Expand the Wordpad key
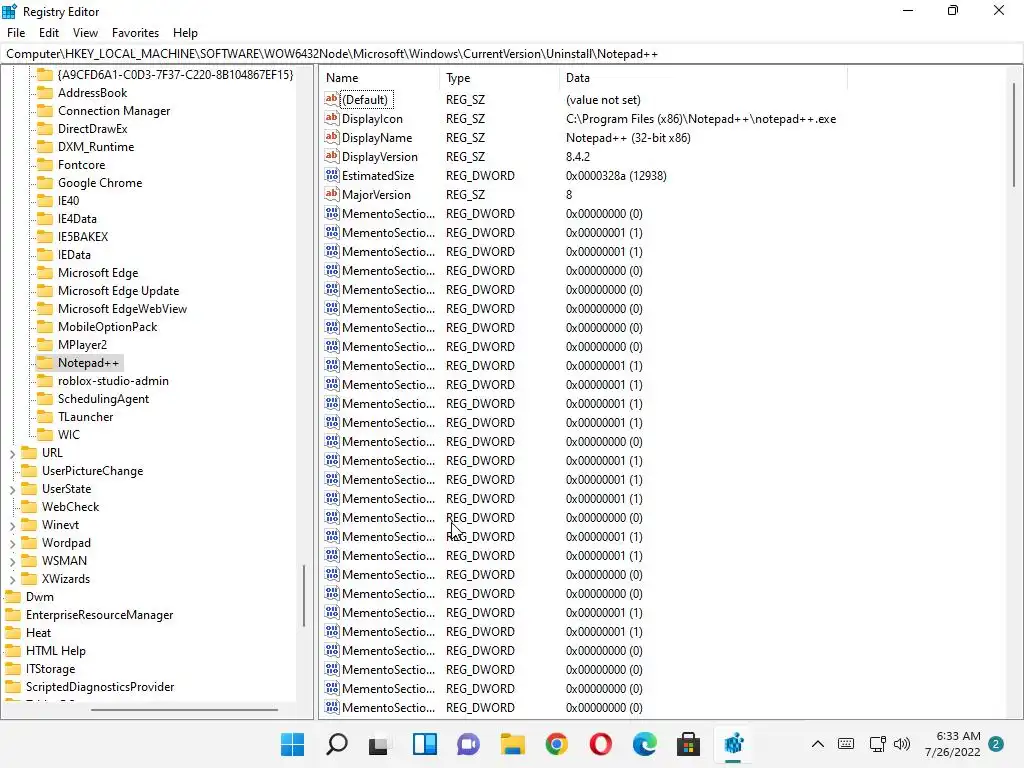Image resolution: width=1024 pixels, height=768 pixels. [12, 543]
